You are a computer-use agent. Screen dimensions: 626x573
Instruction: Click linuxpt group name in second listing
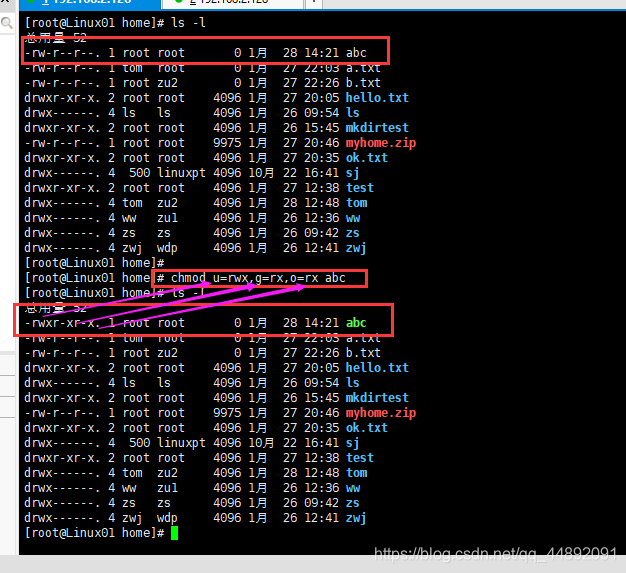tap(182, 443)
